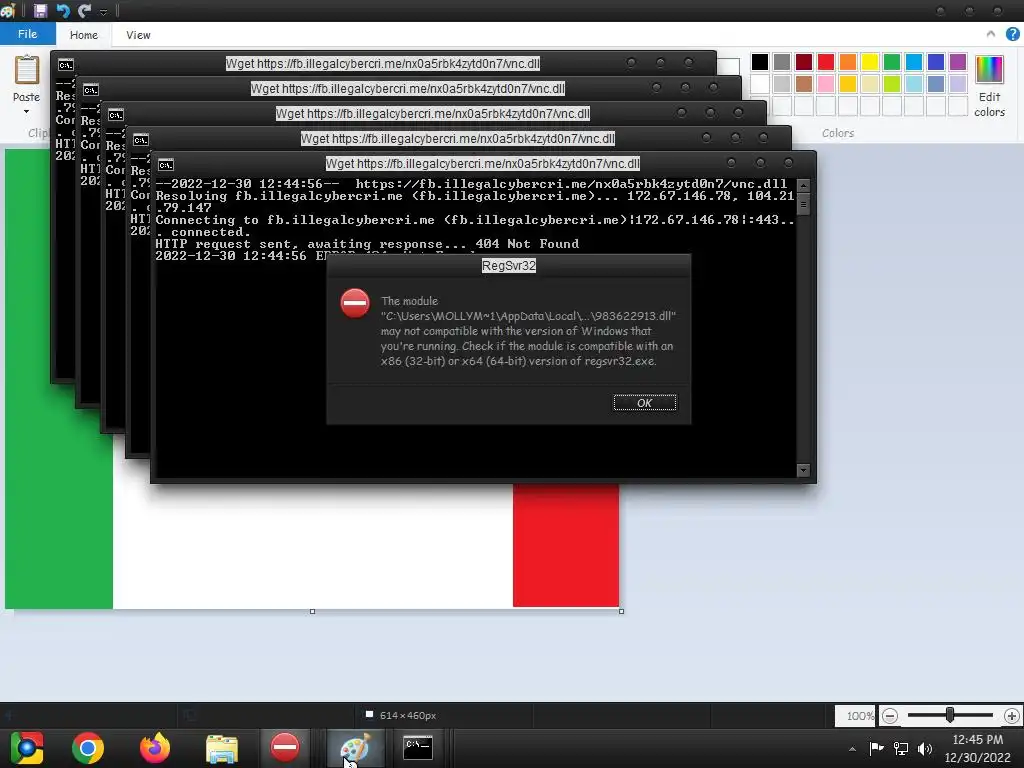Pick the turquoise blue color swatch
The height and width of the screenshot is (768, 1024).
click(914, 62)
